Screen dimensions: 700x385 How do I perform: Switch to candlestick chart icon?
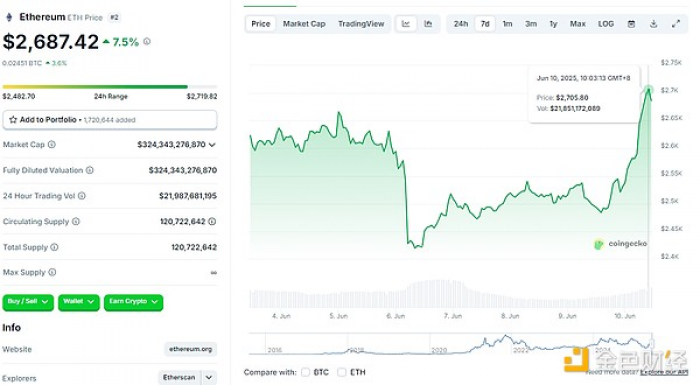pos(428,24)
